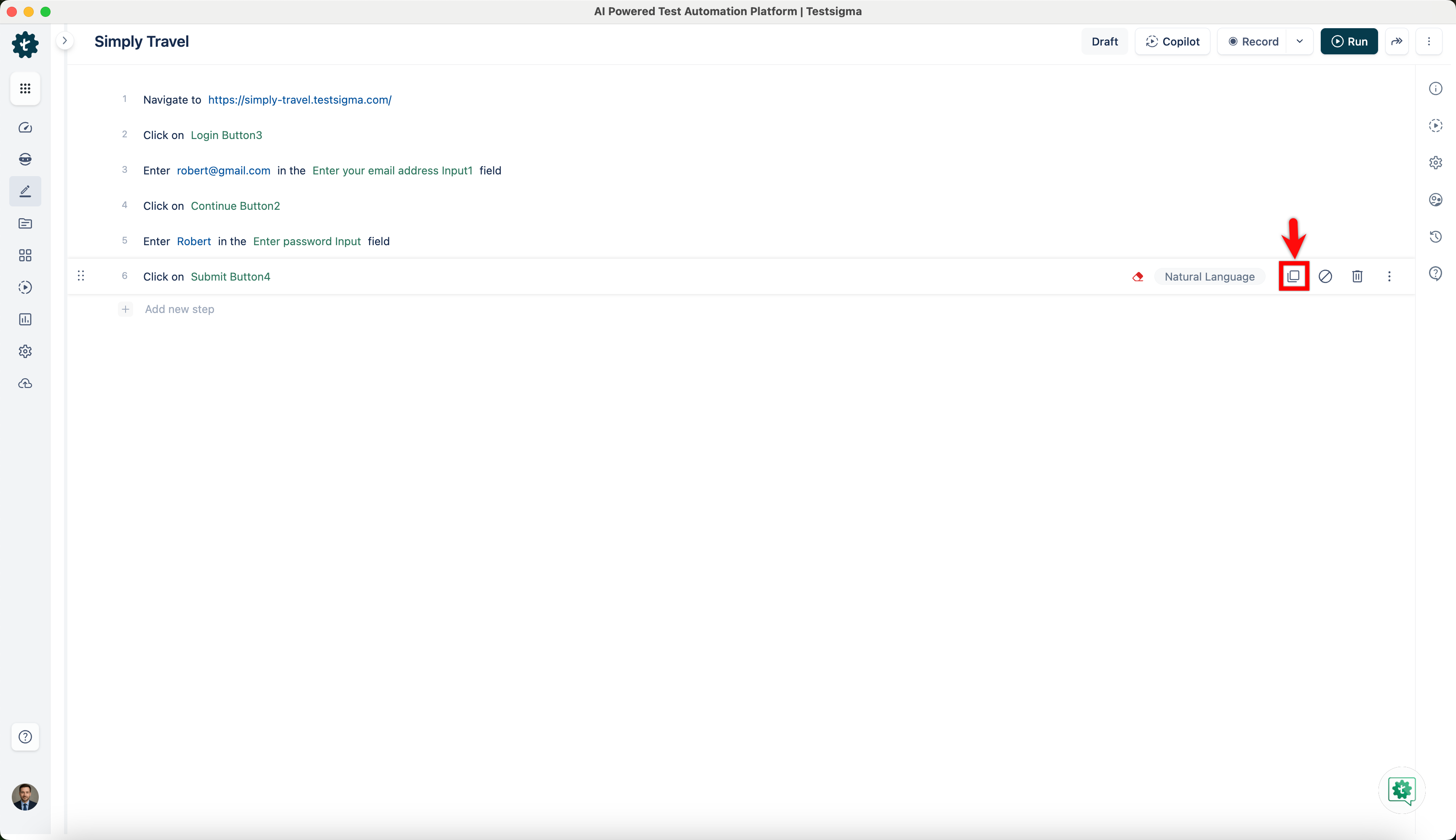
Task: Open the Testsigma chat assistant widget
Action: tap(1401, 790)
